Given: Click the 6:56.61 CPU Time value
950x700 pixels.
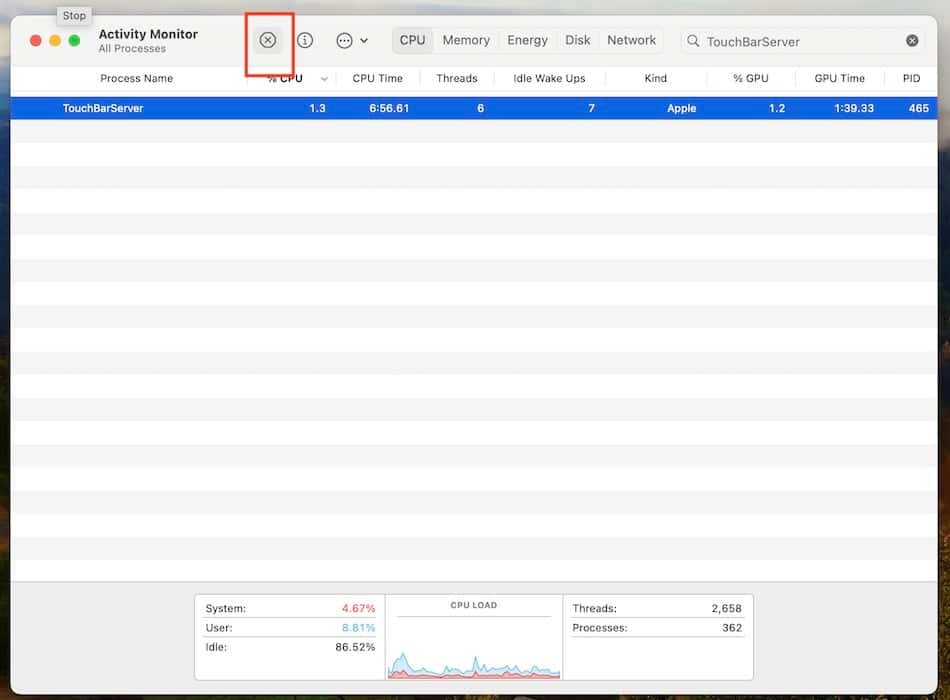Looking at the screenshot, I should click(x=389, y=108).
